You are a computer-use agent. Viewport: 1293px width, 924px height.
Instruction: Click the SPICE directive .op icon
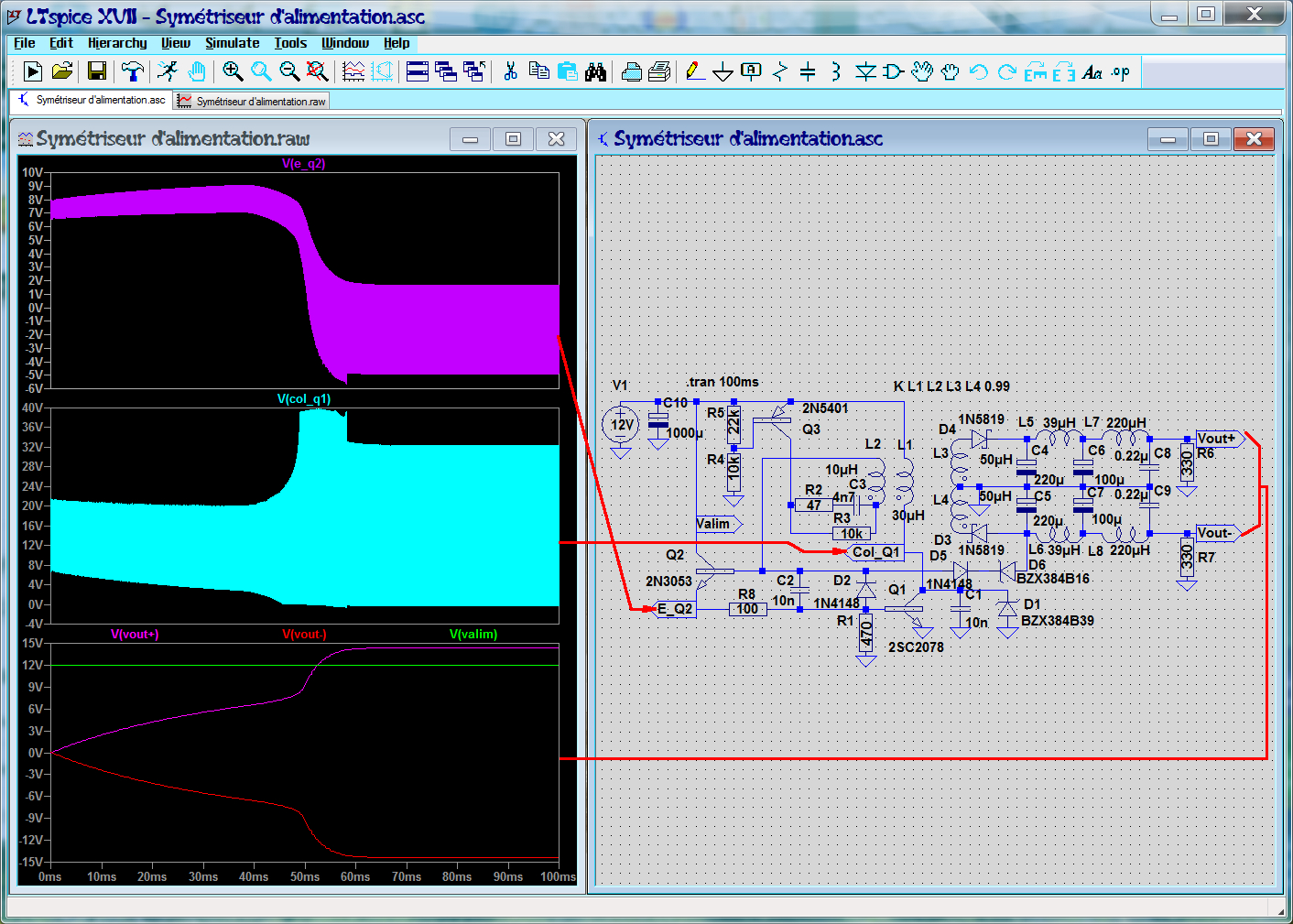(1121, 71)
